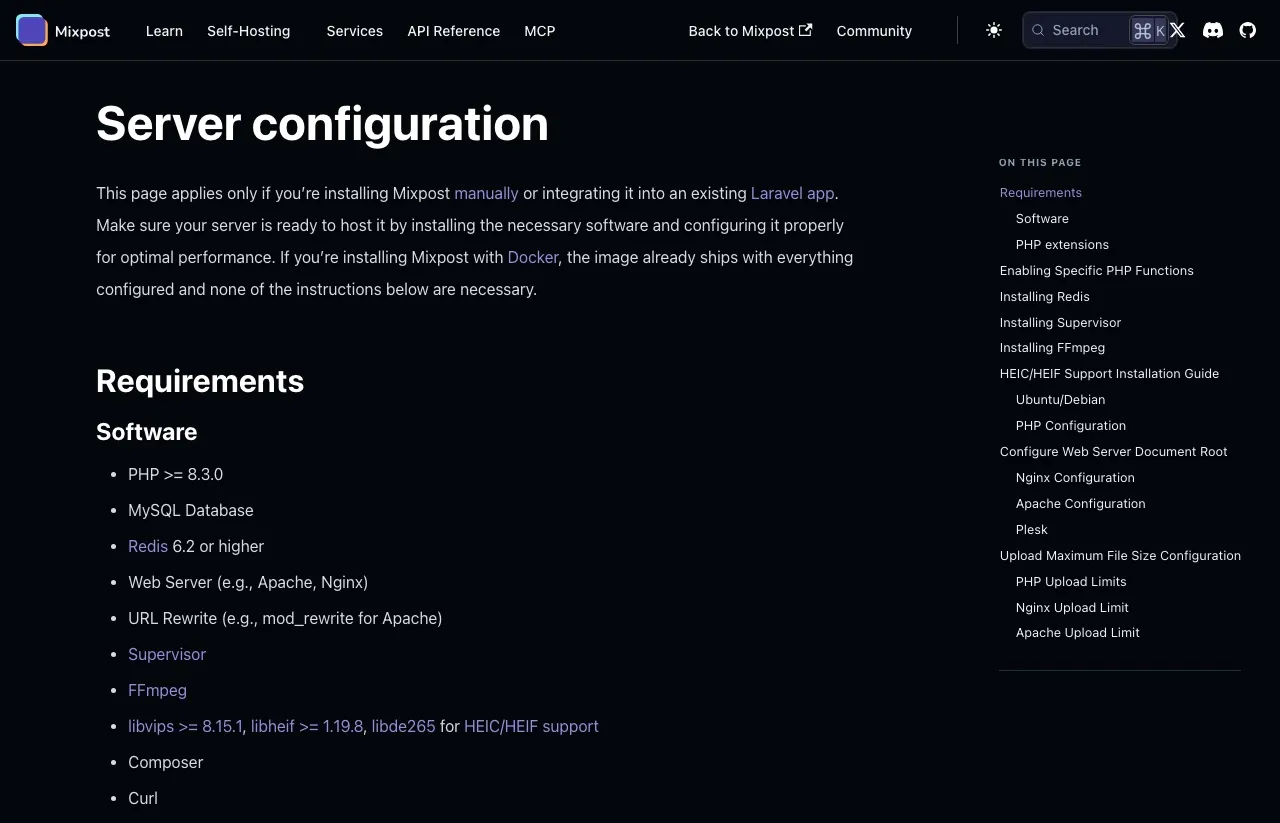This screenshot has width=1280, height=823.
Task: Click the 'PHP >= 8.3.0' list item
Action: 176,474
